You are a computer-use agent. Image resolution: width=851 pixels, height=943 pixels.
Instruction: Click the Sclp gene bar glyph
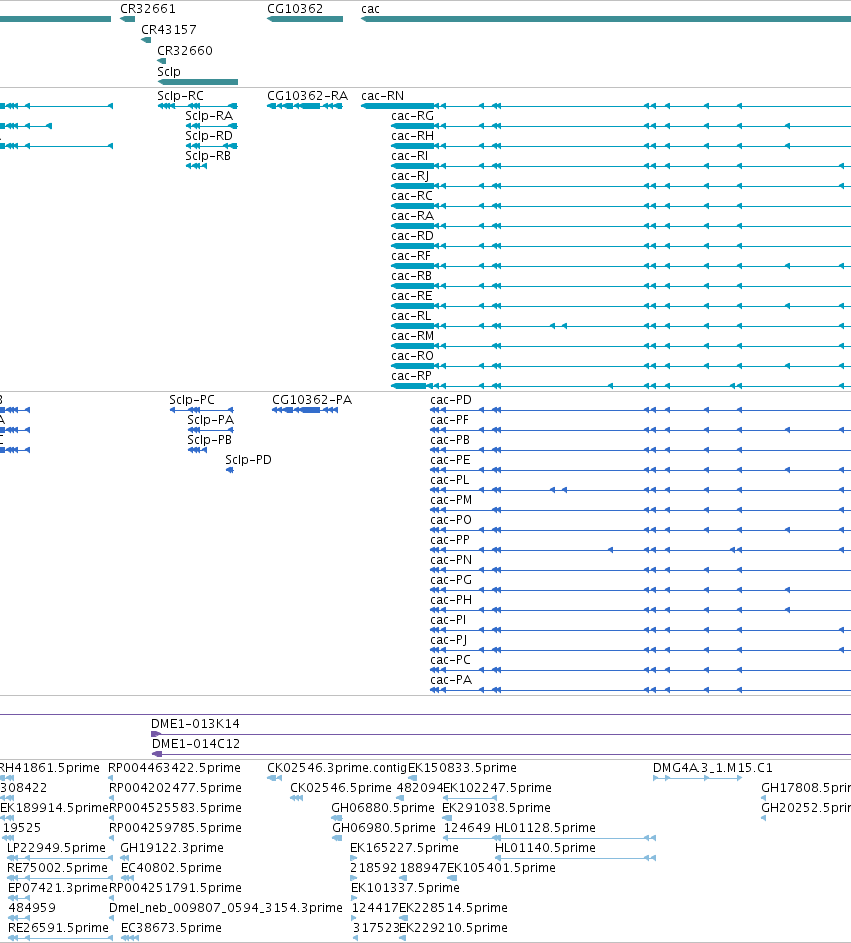click(197, 82)
